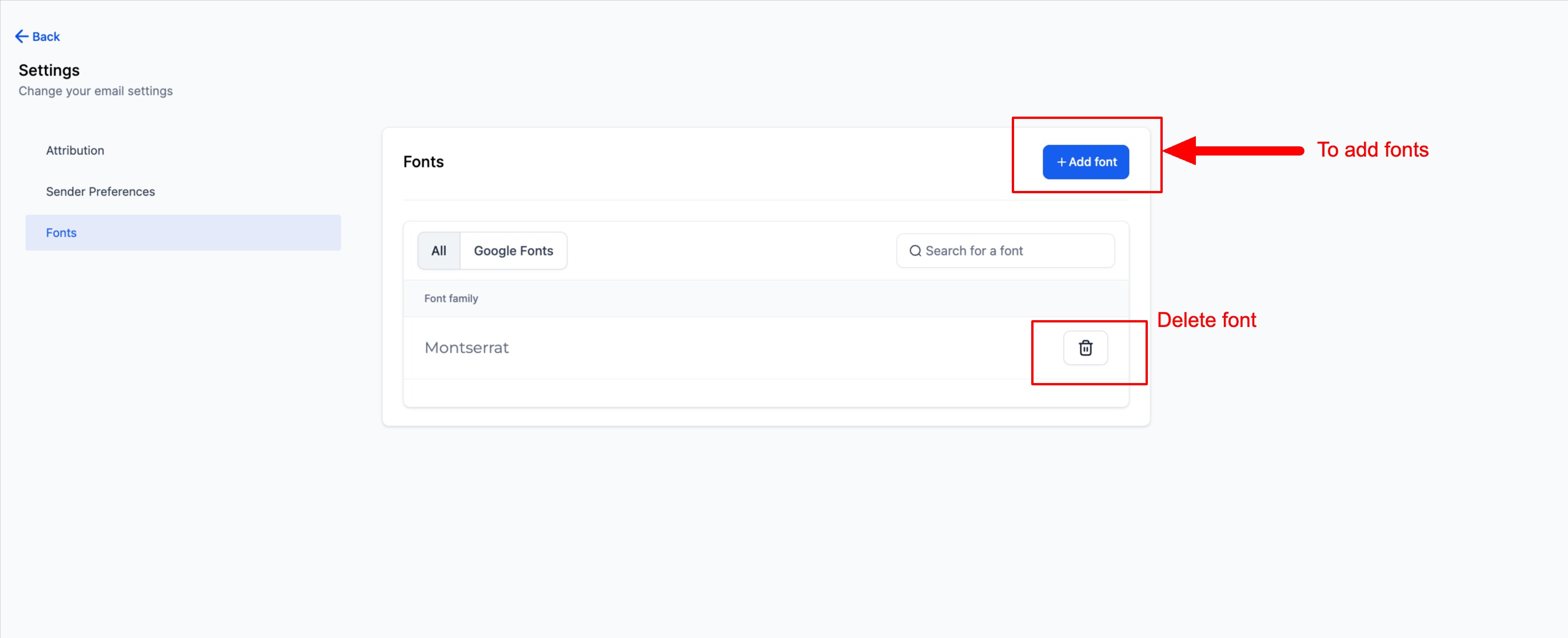Open the Attribution settings section

pyautogui.click(x=75, y=150)
